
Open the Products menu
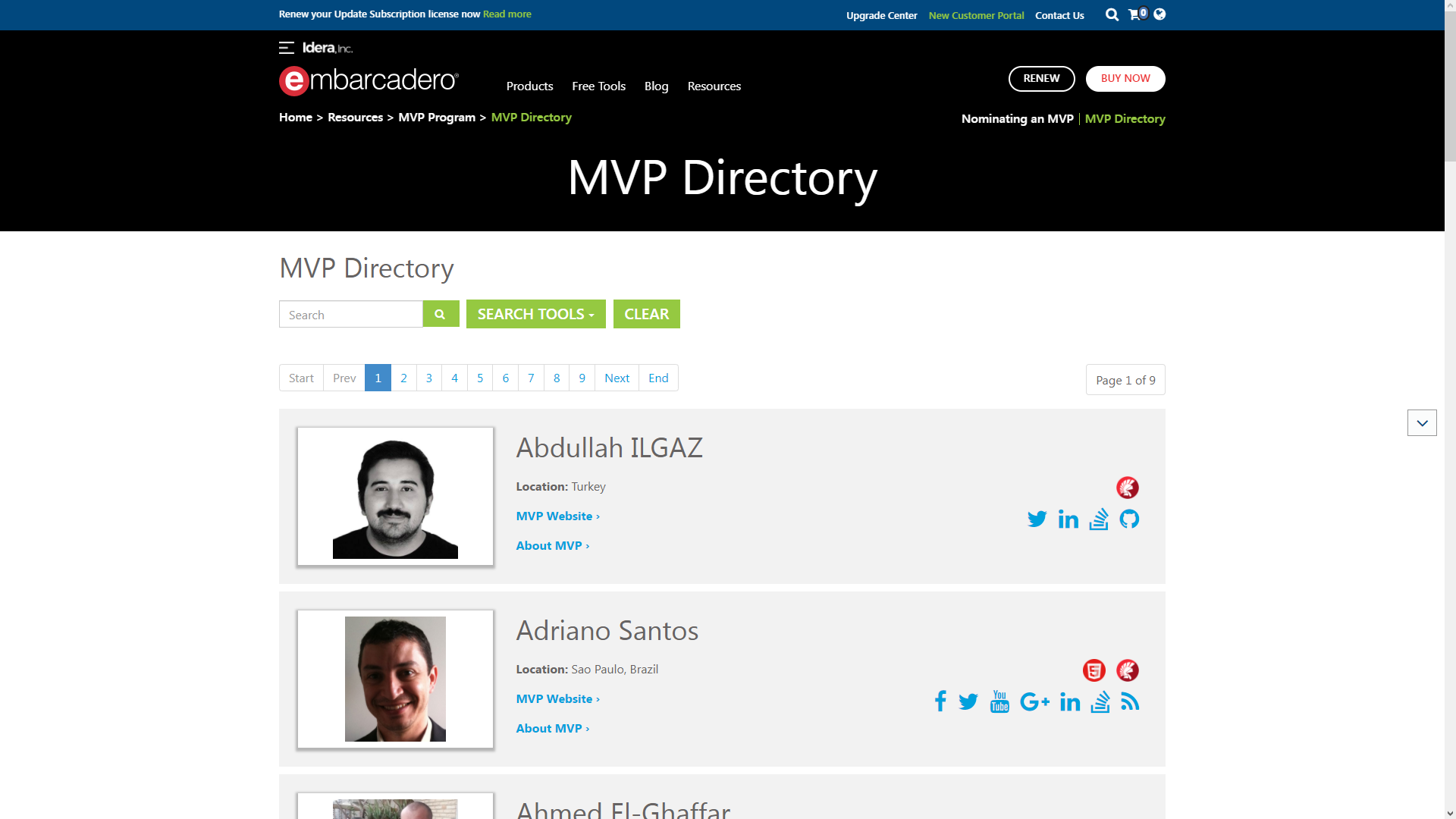coord(529,86)
